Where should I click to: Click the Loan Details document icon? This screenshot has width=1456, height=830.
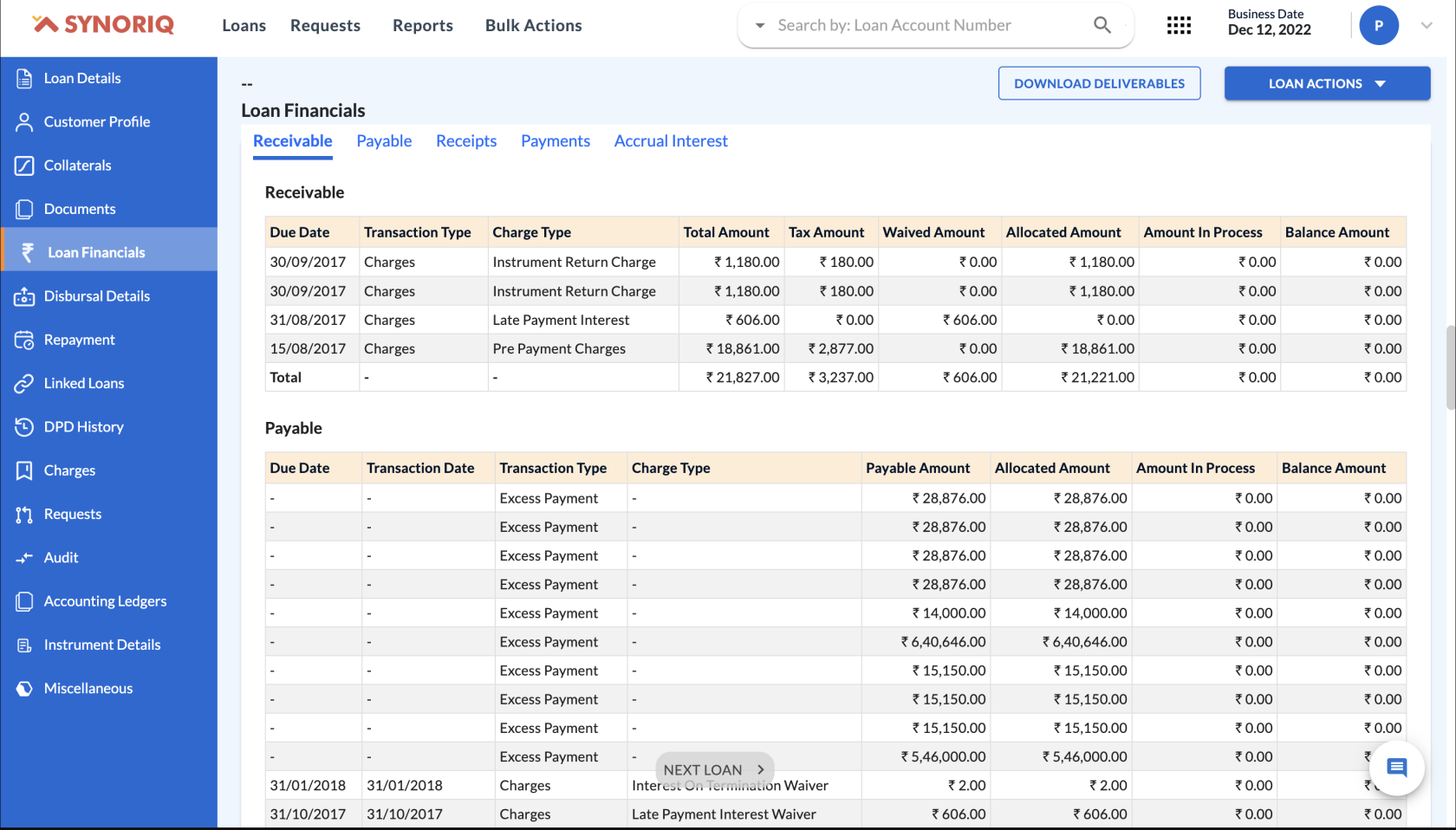click(24, 78)
